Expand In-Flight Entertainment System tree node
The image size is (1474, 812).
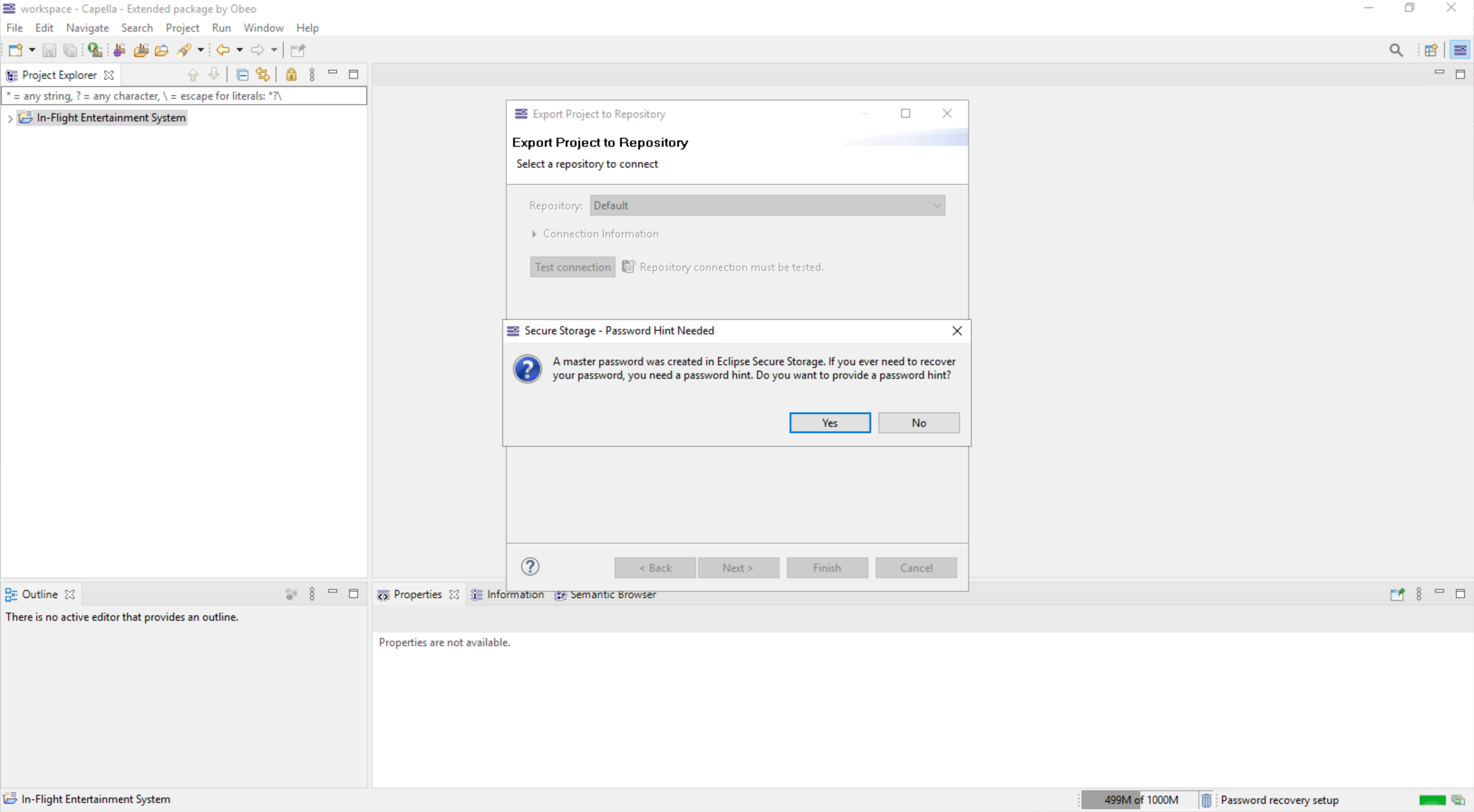pyautogui.click(x=10, y=118)
